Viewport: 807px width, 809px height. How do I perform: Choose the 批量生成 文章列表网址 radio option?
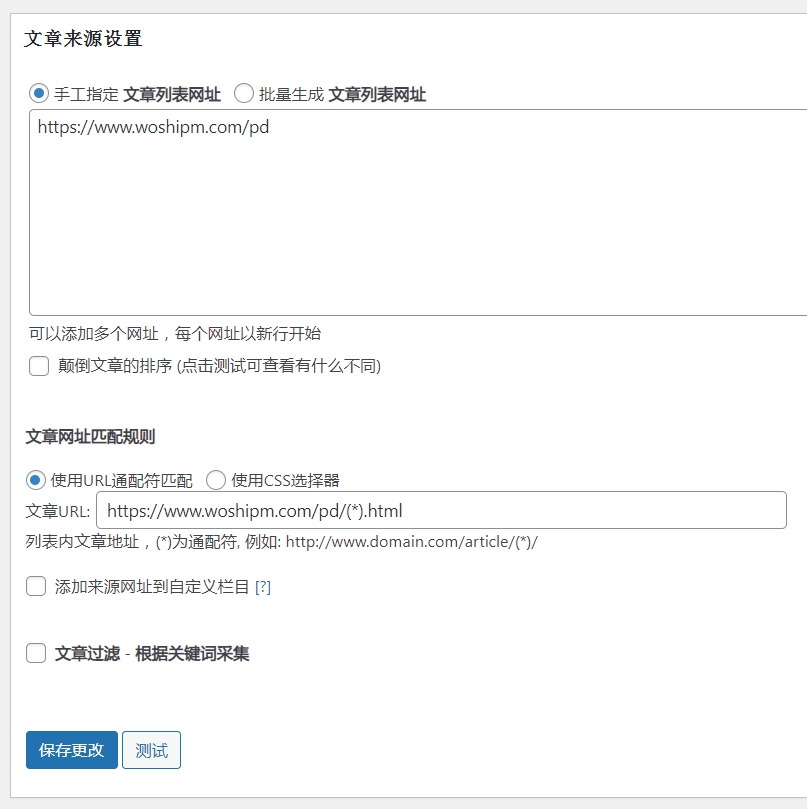(244, 94)
